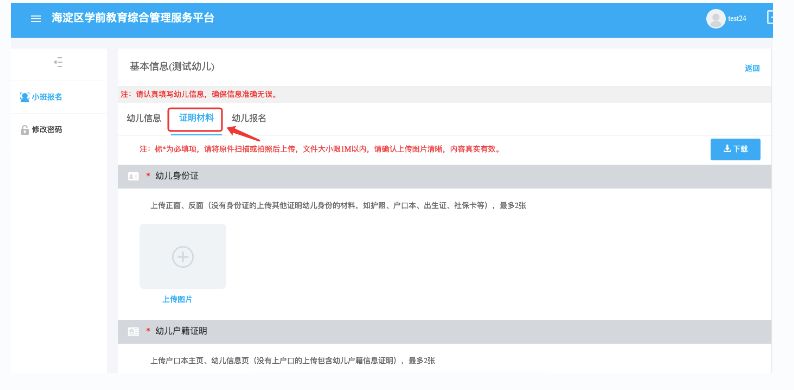Switch to the 幼儿报名 tab
794x390 pixels.
(249, 119)
